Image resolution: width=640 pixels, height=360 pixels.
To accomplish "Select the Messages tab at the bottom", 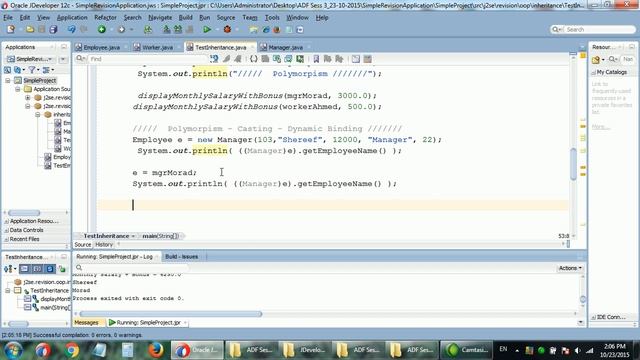I will [86, 322].
